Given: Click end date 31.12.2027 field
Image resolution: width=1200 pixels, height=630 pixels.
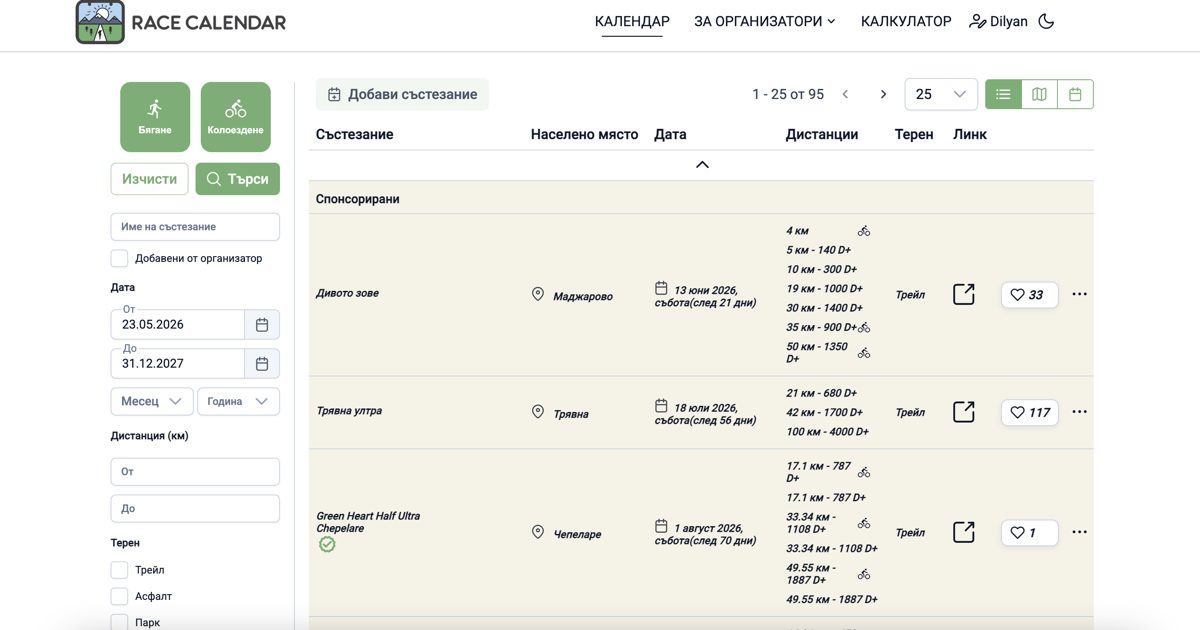Looking at the screenshot, I should pyautogui.click(x=178, y=364).
